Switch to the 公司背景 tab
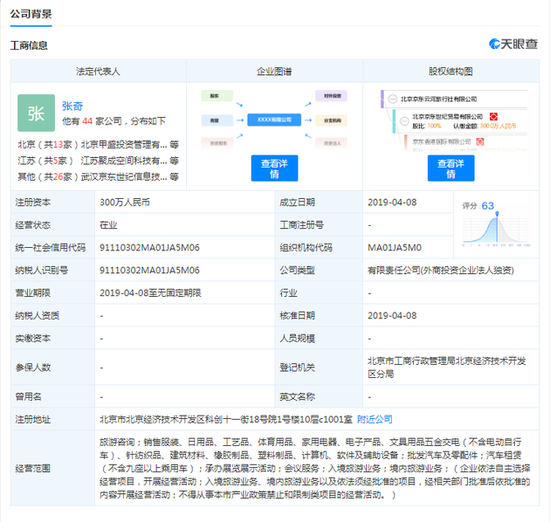 coord(31,14)
